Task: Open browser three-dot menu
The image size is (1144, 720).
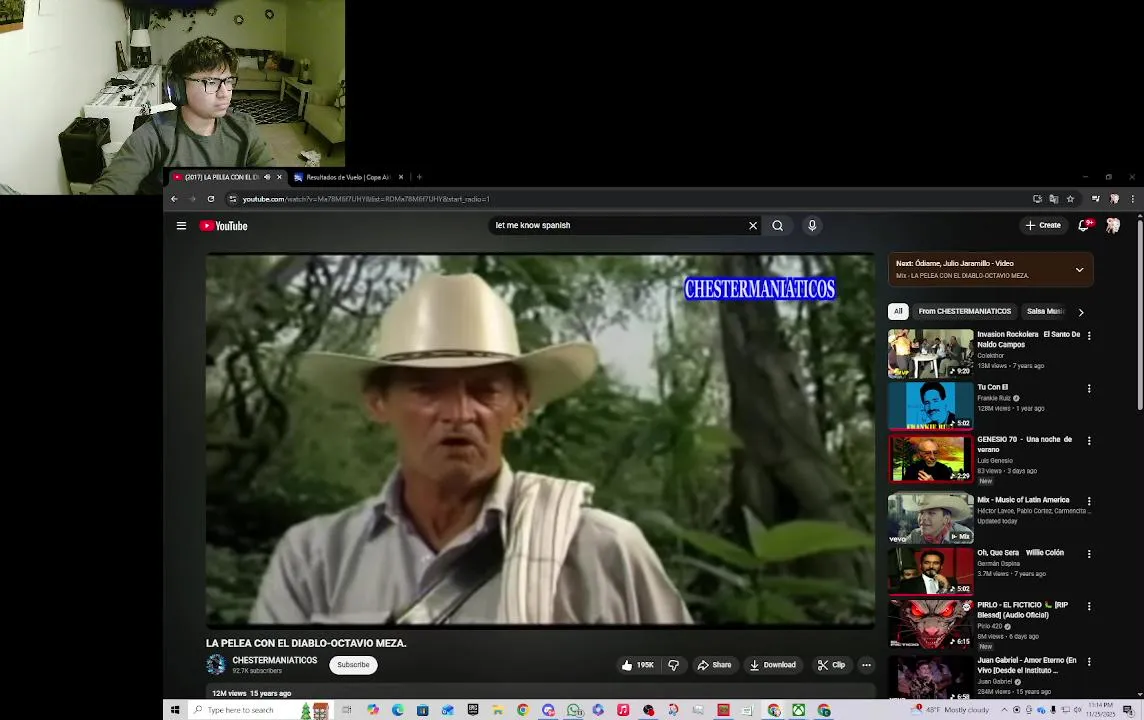Action: coord(1132,199)
